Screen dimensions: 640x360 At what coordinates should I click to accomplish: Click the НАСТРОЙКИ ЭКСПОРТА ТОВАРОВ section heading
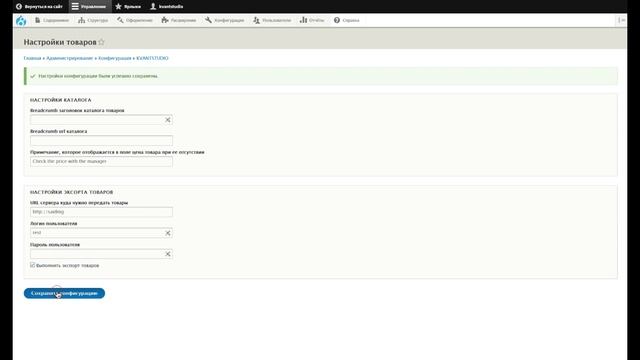click(71, 192)
